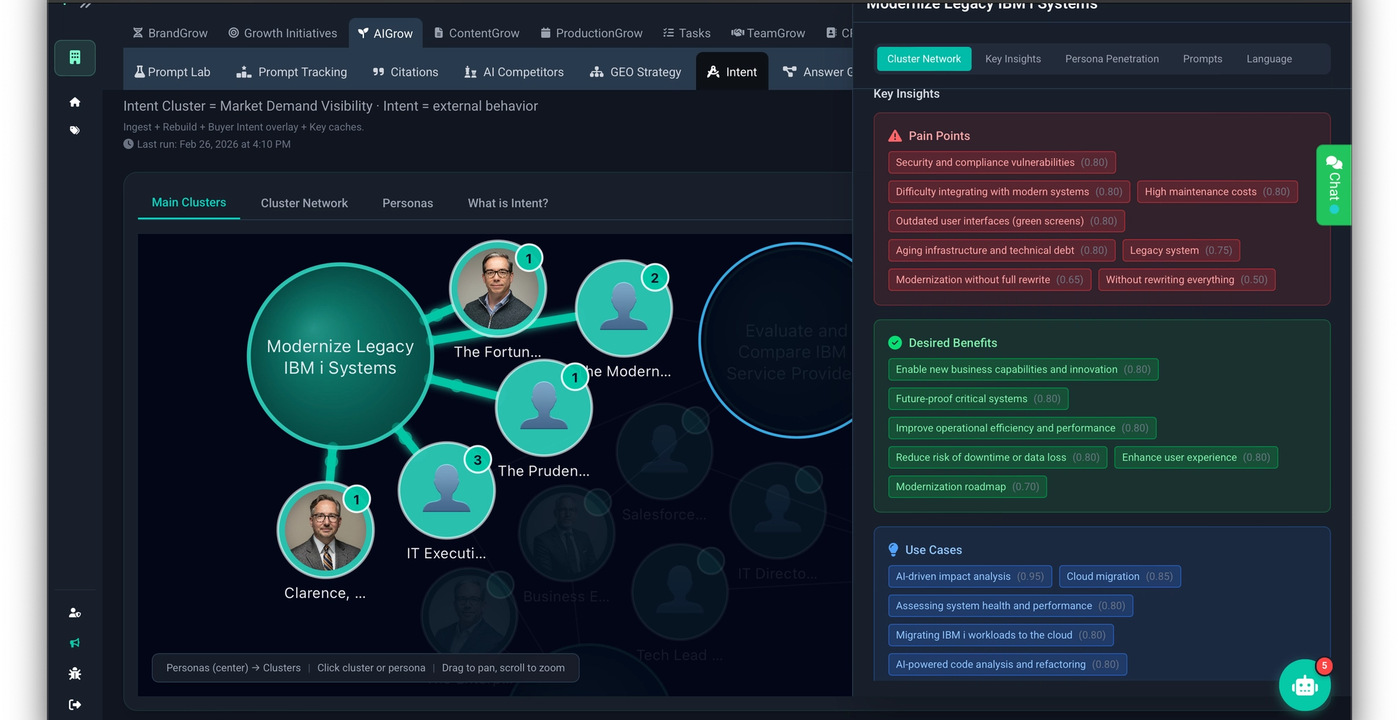Click the Difficulty integrating with modern systems chip
The image size is (1400, 720).
click(1009, 192)
